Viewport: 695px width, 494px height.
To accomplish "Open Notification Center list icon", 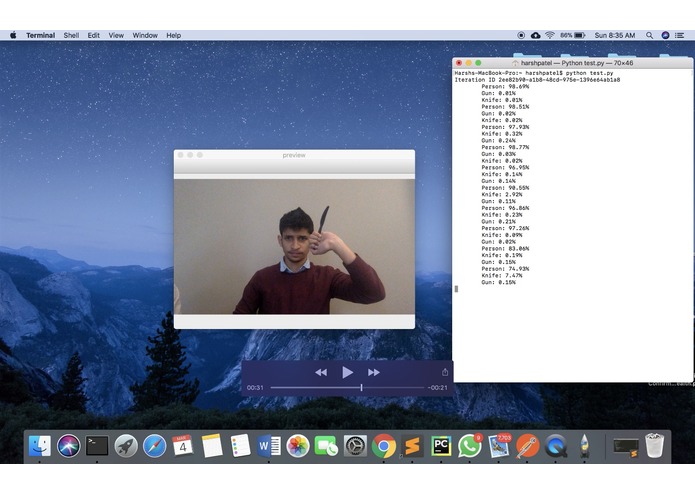I will click(679, 35).
